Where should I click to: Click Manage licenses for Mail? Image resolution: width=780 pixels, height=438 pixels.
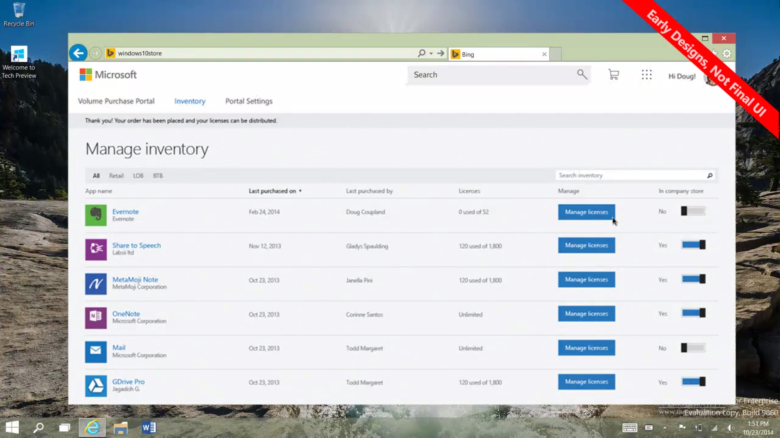point(586,348)
